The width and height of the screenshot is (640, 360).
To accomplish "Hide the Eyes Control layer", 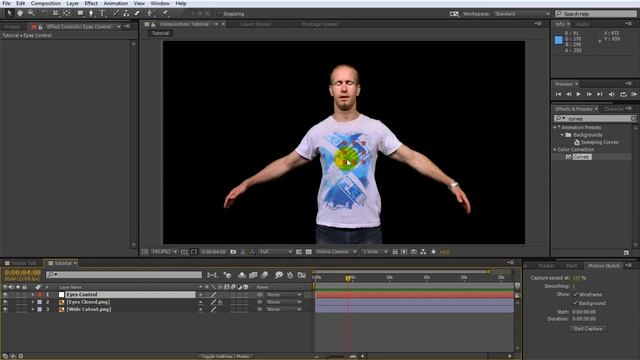I will coord(5,294).
